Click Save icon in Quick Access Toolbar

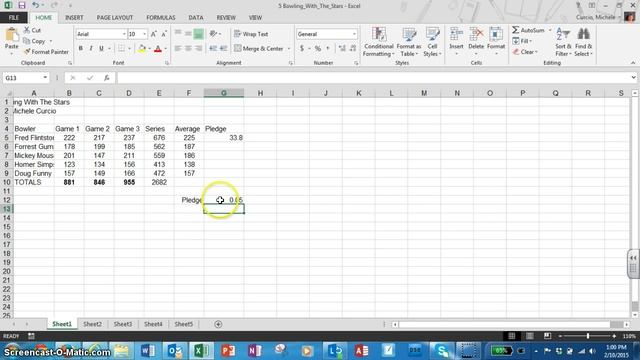coord(22,6)
